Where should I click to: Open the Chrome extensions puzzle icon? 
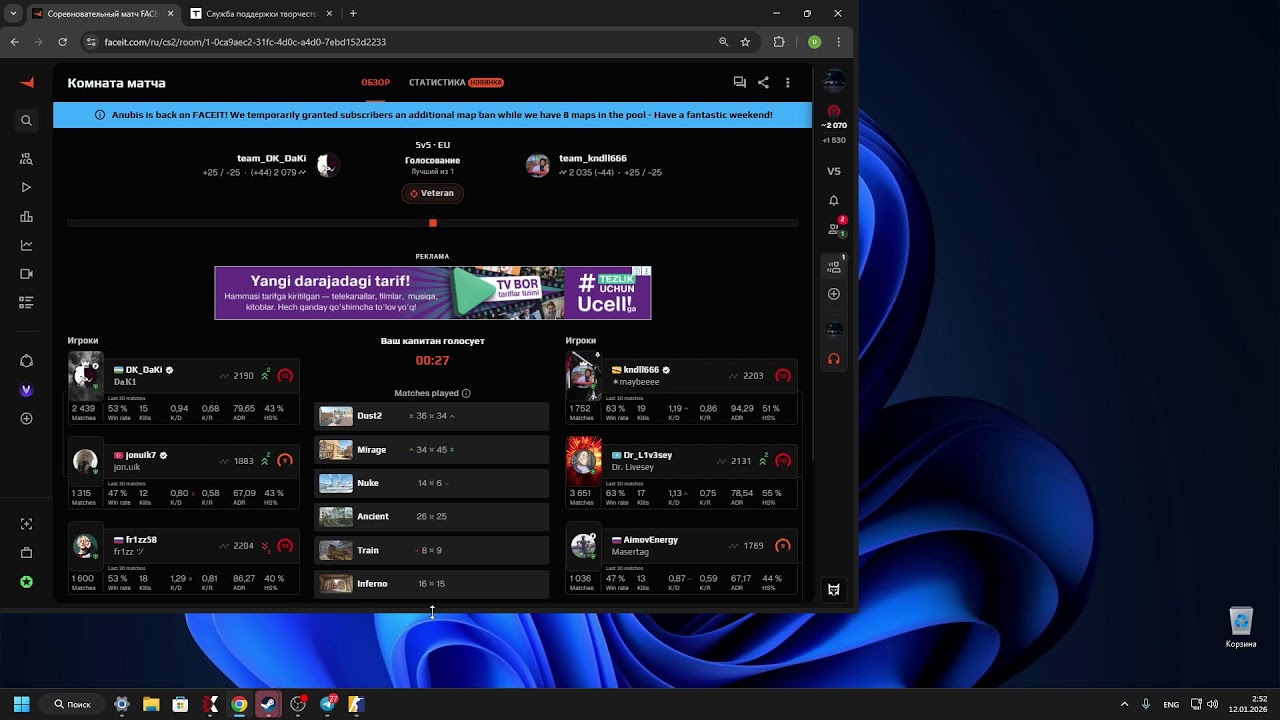779,42
